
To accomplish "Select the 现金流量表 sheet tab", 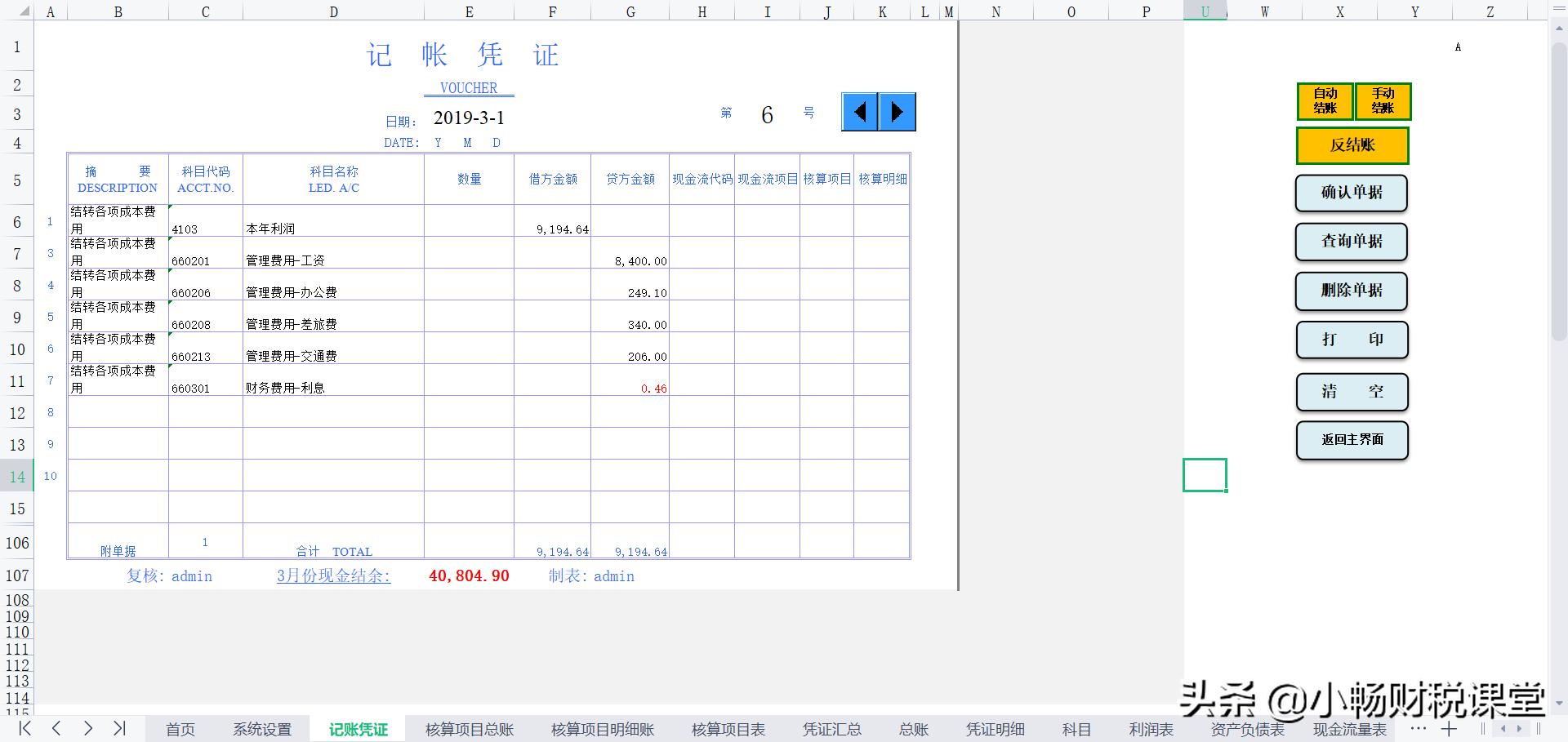I will pos(1349,729).
